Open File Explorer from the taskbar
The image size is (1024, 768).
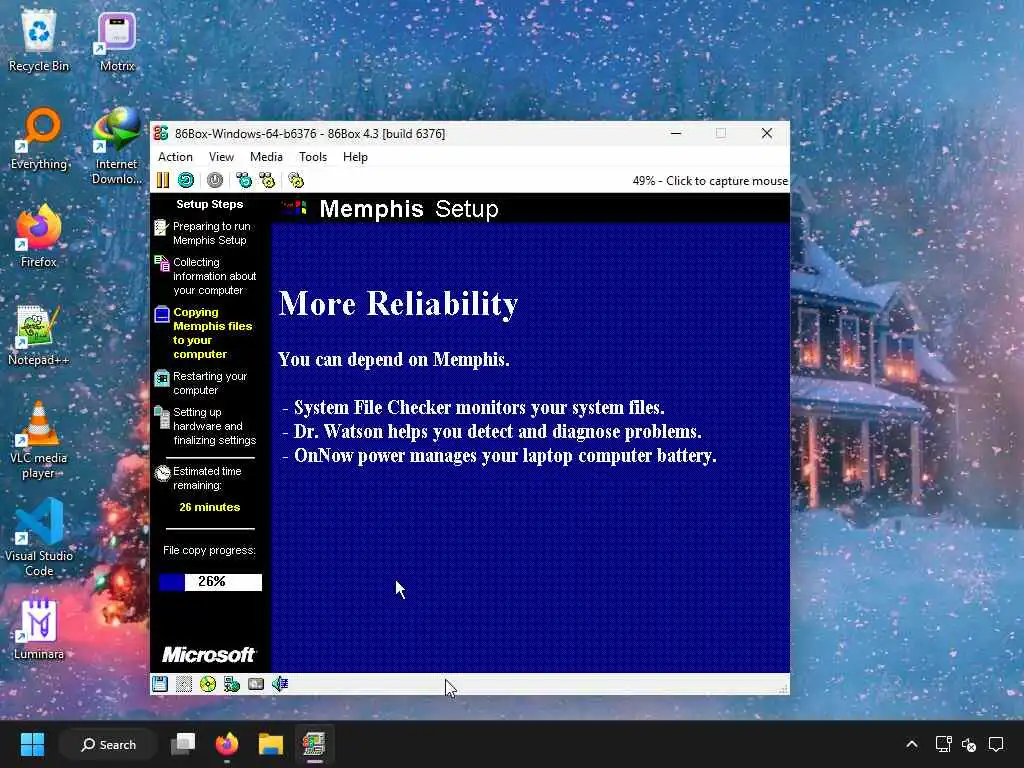click(x=270, y=744)
